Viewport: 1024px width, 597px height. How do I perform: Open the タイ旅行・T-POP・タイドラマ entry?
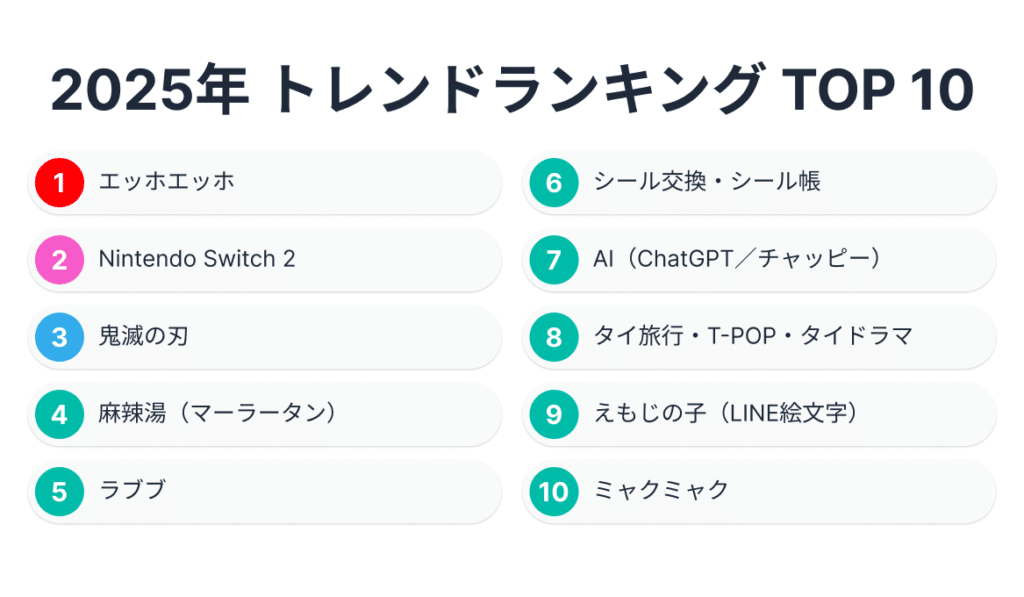(x=753, y=337)
